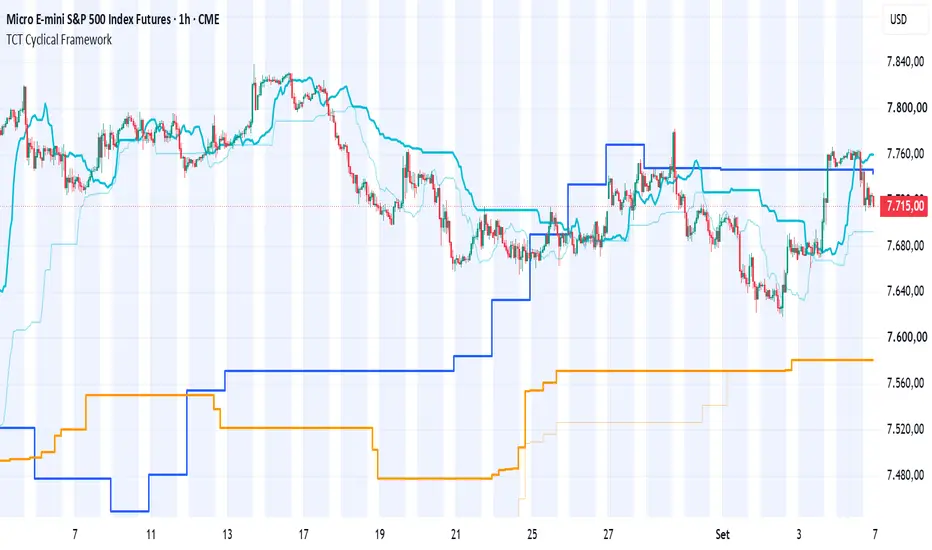Click date 3 on the time axis
This screenshot has height=550, width=932.
[x=799, y=535]
